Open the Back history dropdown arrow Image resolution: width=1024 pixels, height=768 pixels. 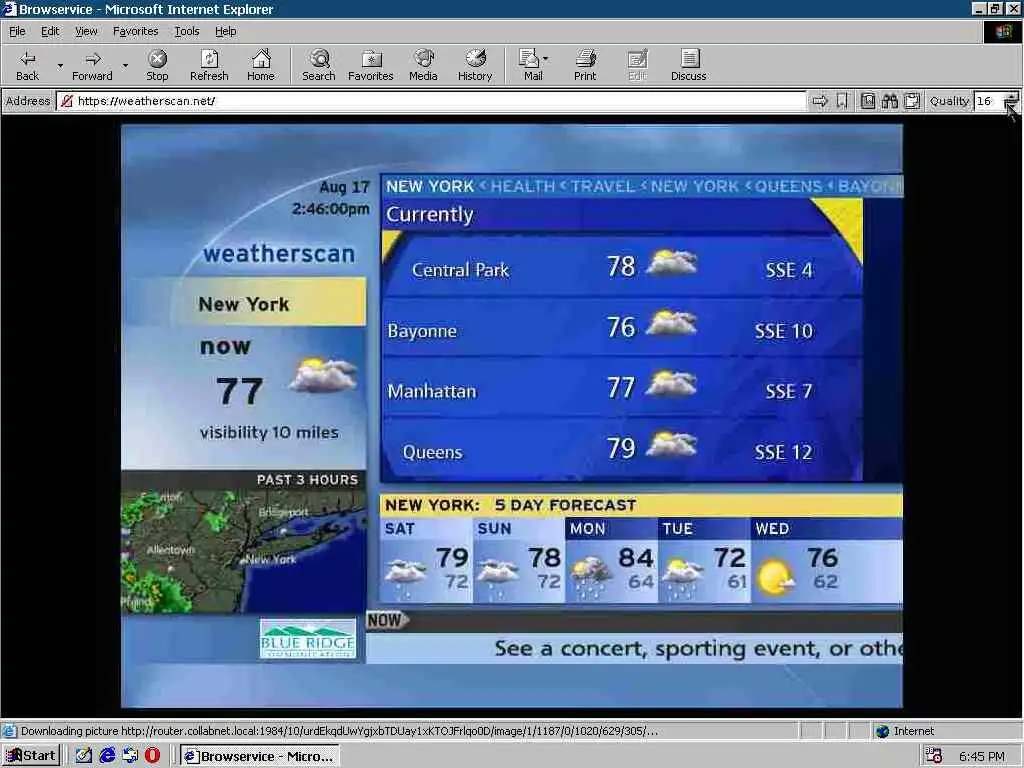point(60,65)
